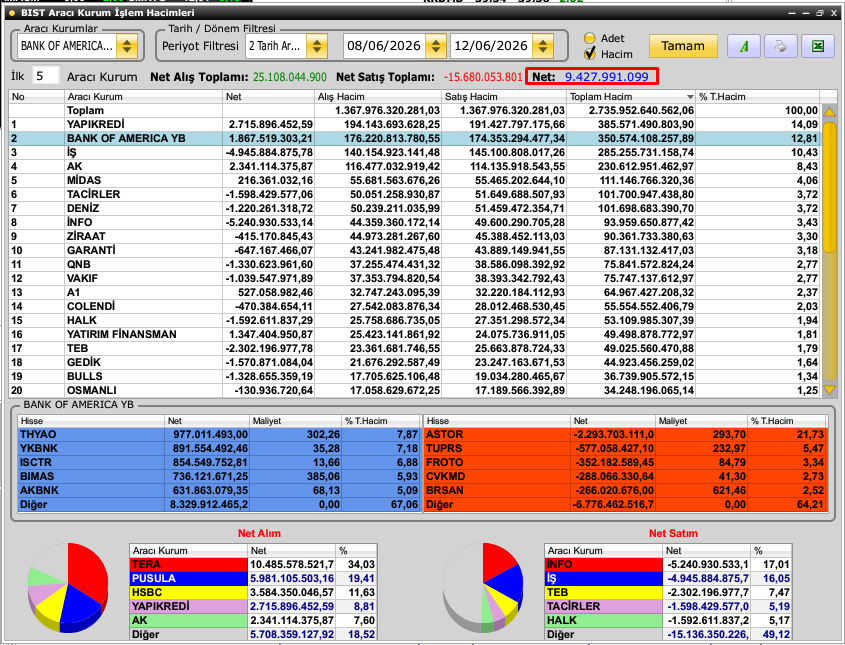Click the yellow TEB legend swatch in Net Satım
The height and width of the screenshot is (645, 845).
click(604, 593)
